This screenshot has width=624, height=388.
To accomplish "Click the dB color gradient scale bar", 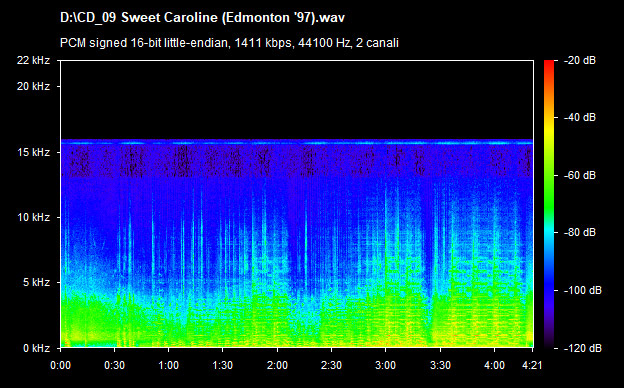I will click(x=549, y=204).
